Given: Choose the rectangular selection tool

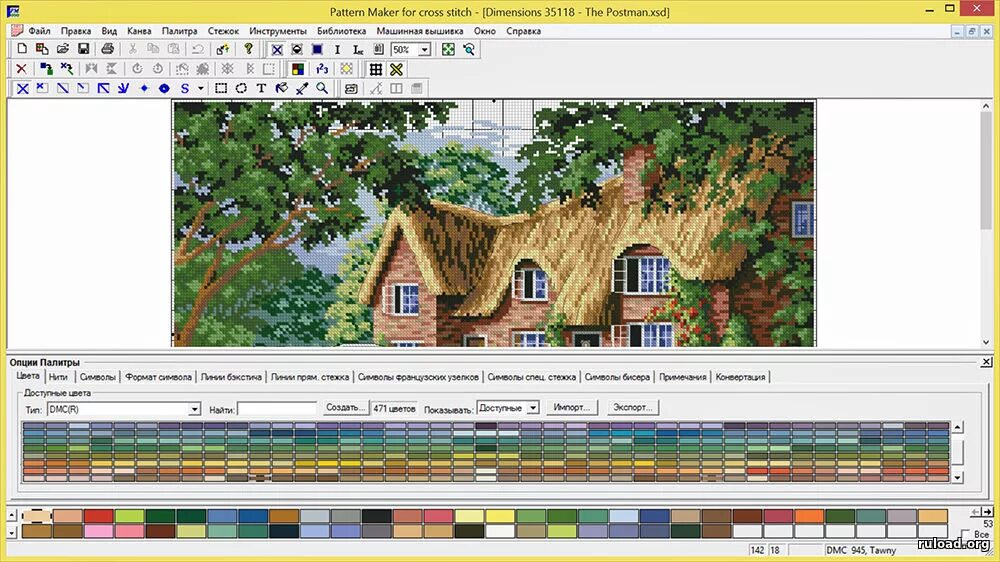Looking at the screenshot, I should [221, 89].
